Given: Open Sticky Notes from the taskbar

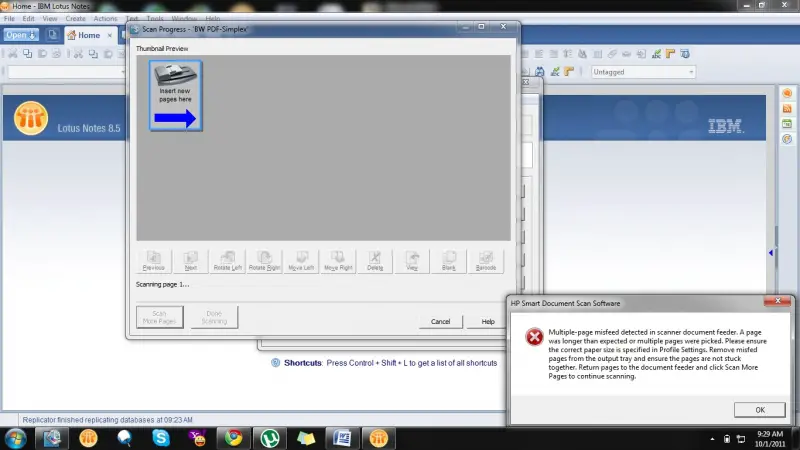Looking at the screenshot, I should coord(306,438).
